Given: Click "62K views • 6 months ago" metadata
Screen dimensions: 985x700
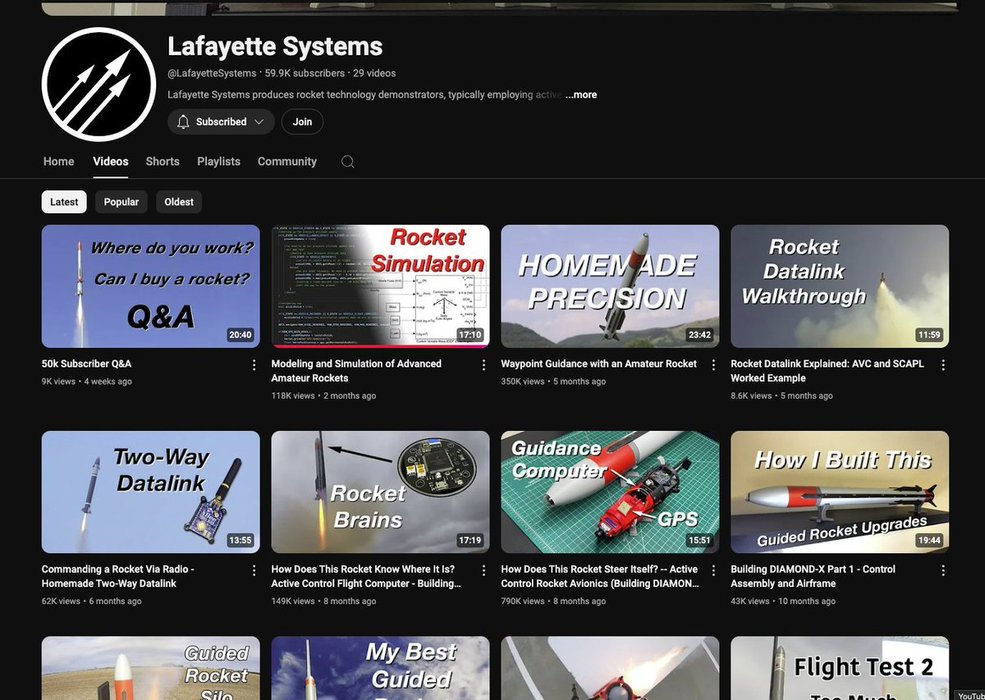Looking at the screenshot, I should [92, 601].
